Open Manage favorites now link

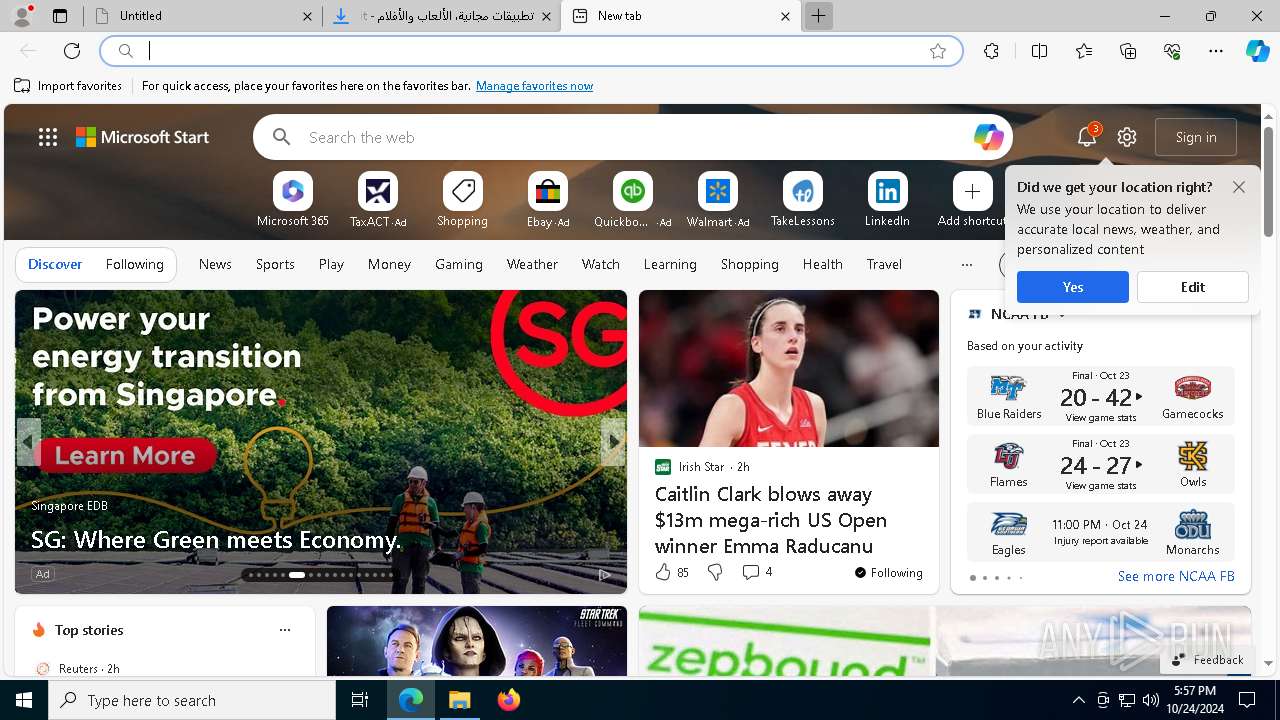click(534, 86)
